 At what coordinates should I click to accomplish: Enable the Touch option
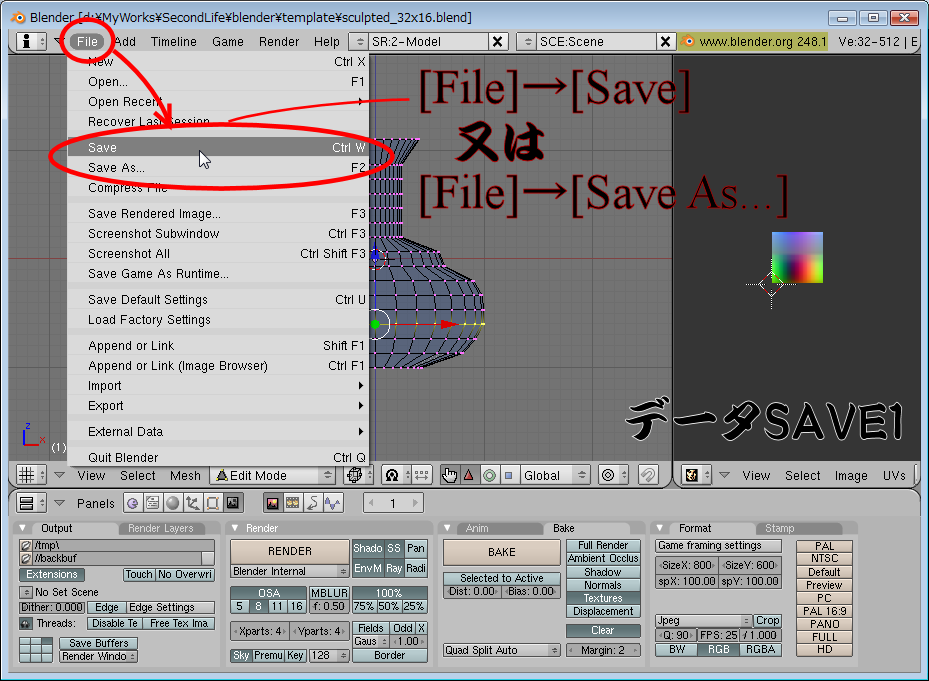139,574
